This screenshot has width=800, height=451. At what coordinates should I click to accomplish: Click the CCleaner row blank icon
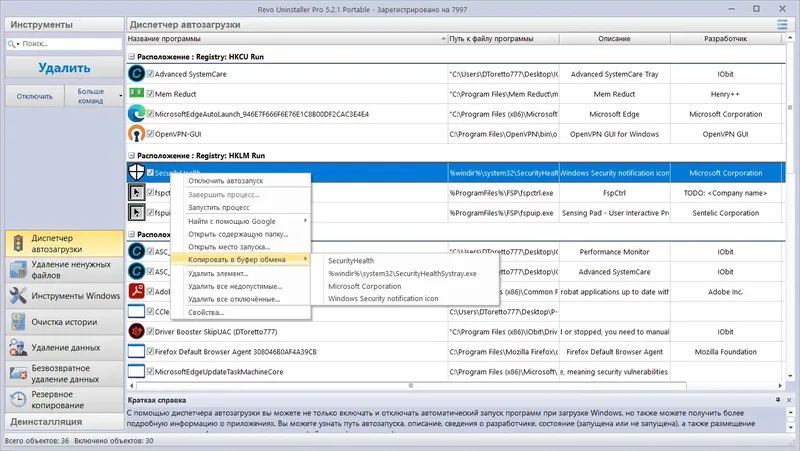click(x=136, y=311)
